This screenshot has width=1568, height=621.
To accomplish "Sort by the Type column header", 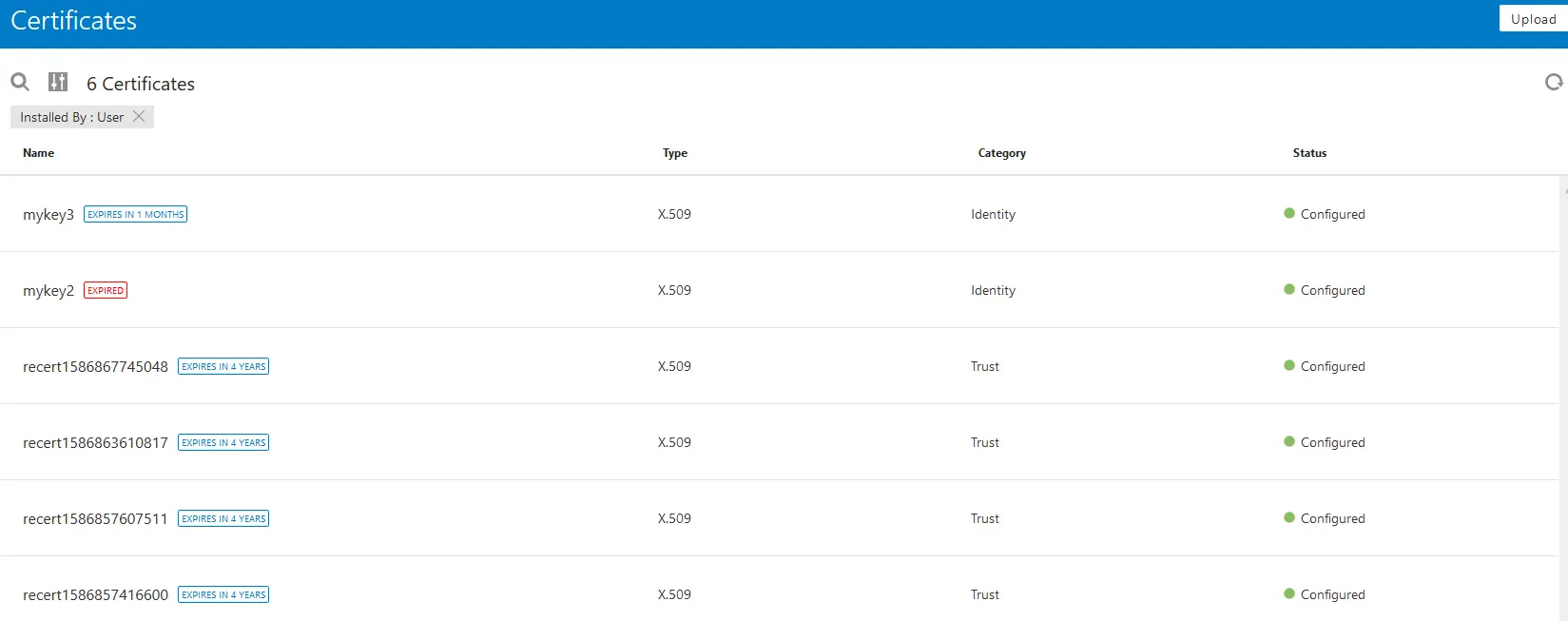I will [674, 153].
